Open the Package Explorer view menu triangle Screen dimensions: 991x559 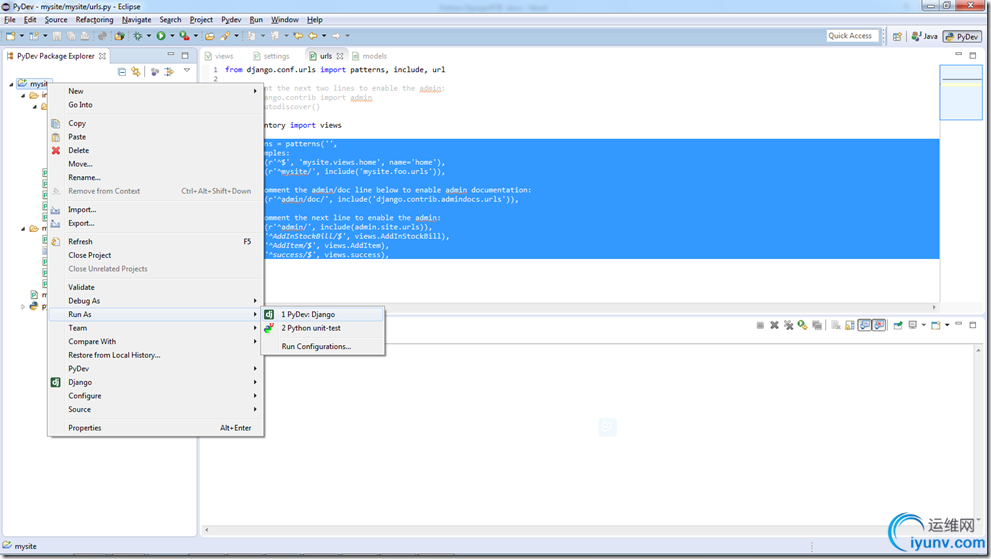(187, 70)
